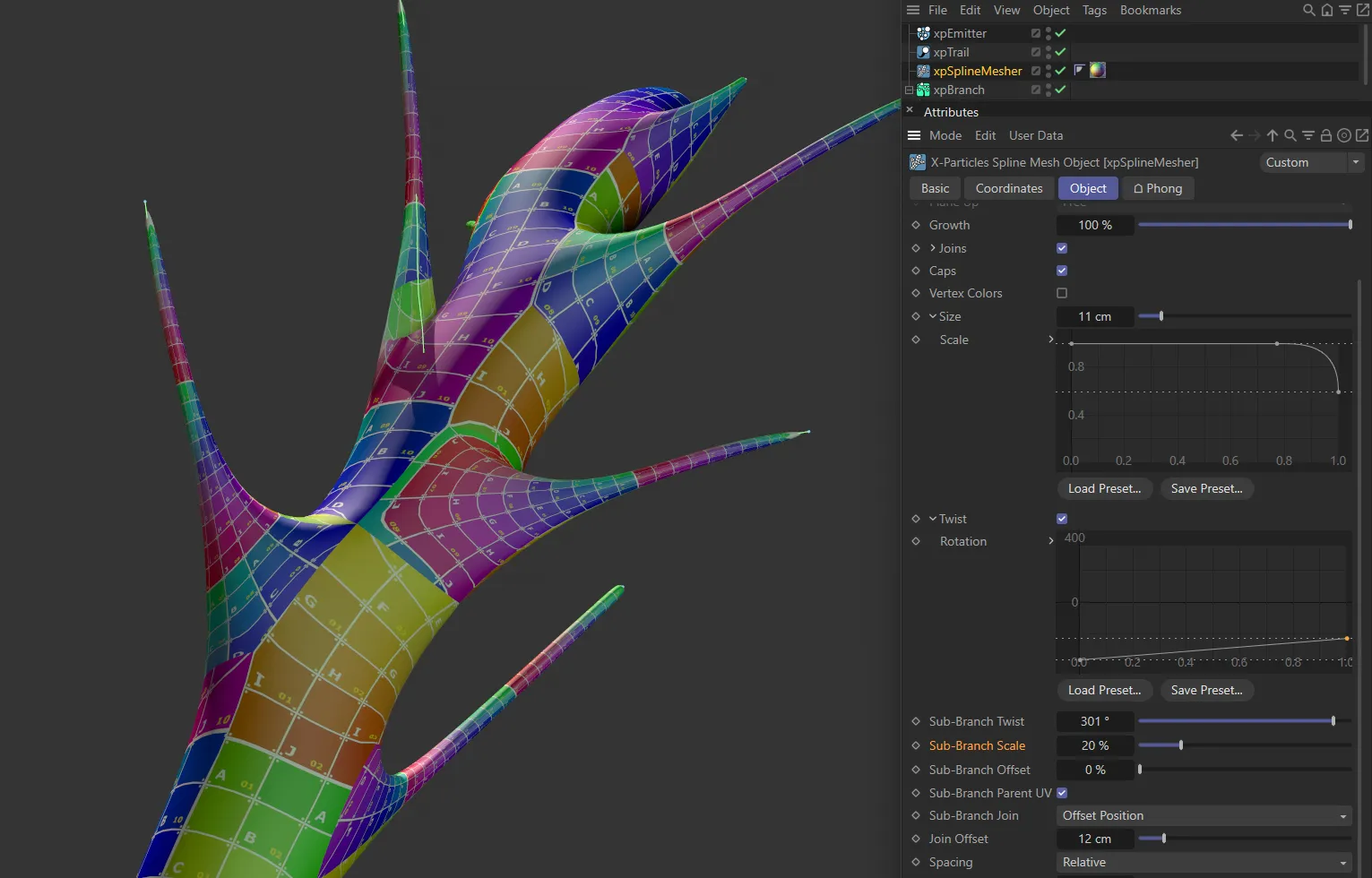Open the Tags menu in Object Manager
1372x878 pixels.
[1094, 10]
